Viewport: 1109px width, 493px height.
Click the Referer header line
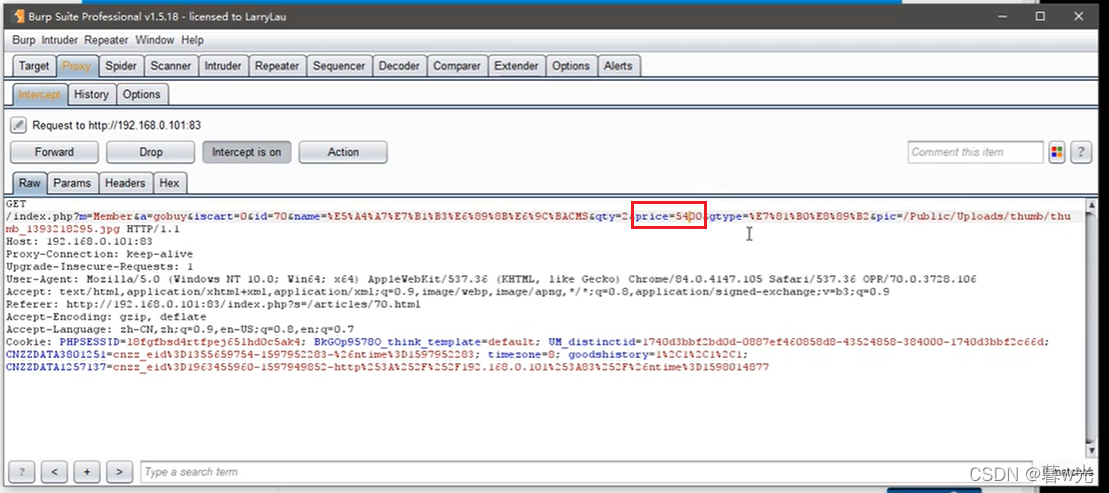(x=214, y=304)
